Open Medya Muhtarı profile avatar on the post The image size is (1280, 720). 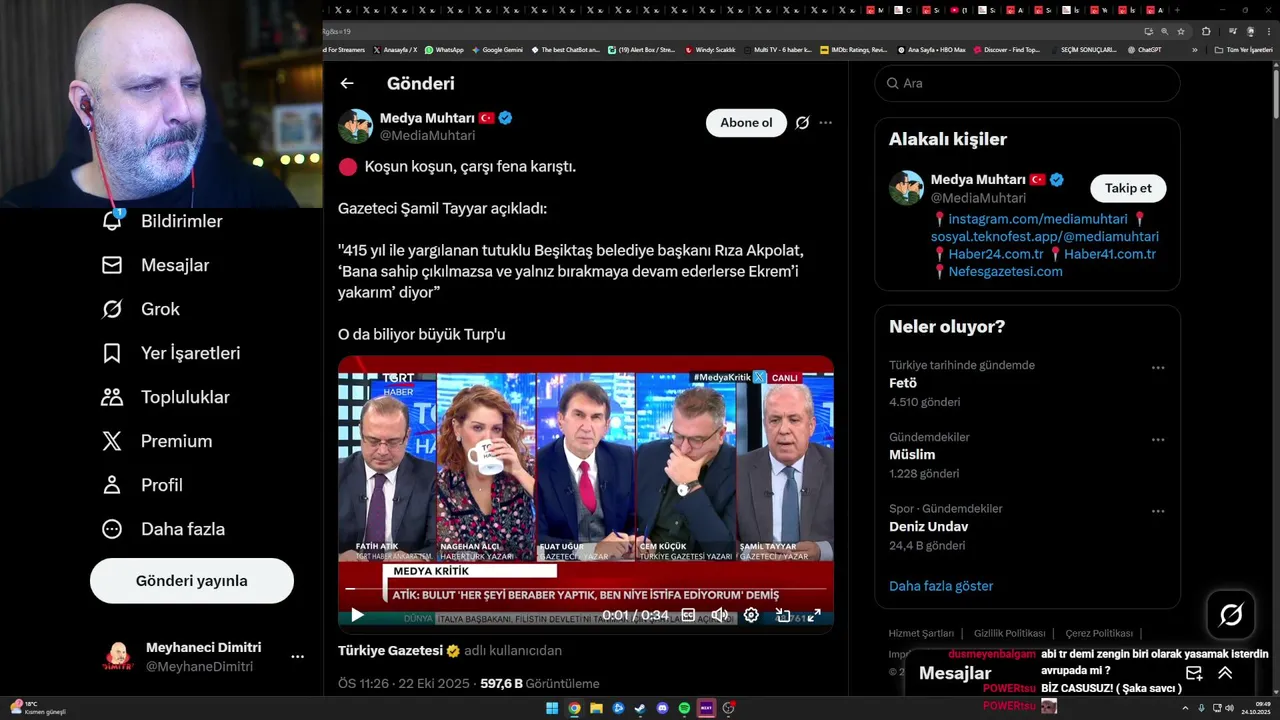click(355, 126)
